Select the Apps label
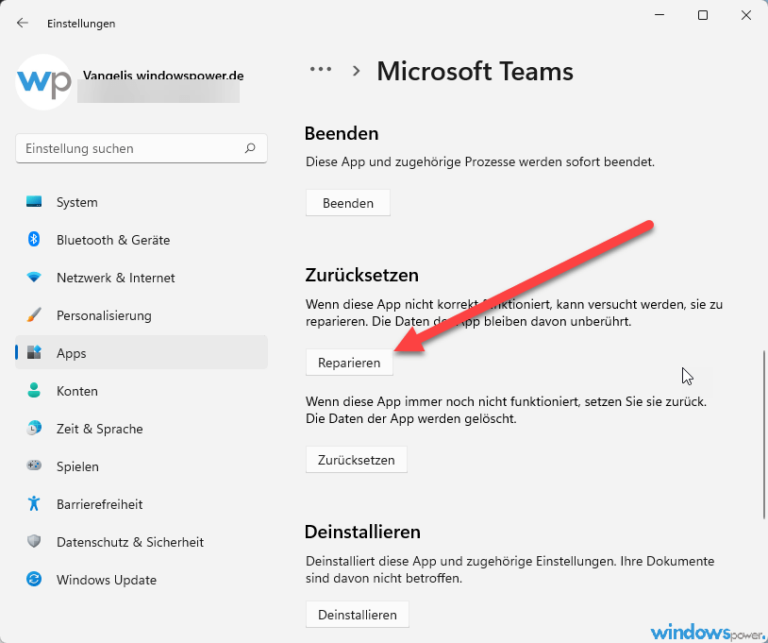This screenshot has width=768, height=643. [71, 353]
